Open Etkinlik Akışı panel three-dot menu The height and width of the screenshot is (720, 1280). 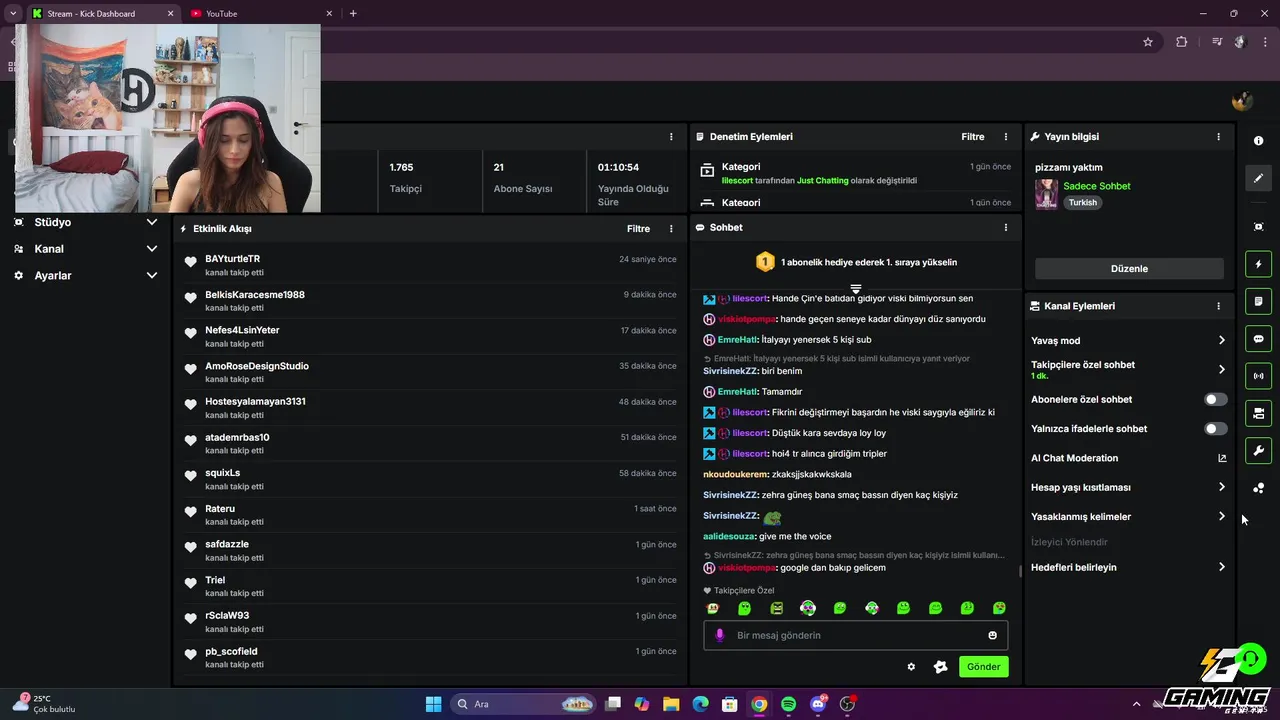click(x=671, y=229)
